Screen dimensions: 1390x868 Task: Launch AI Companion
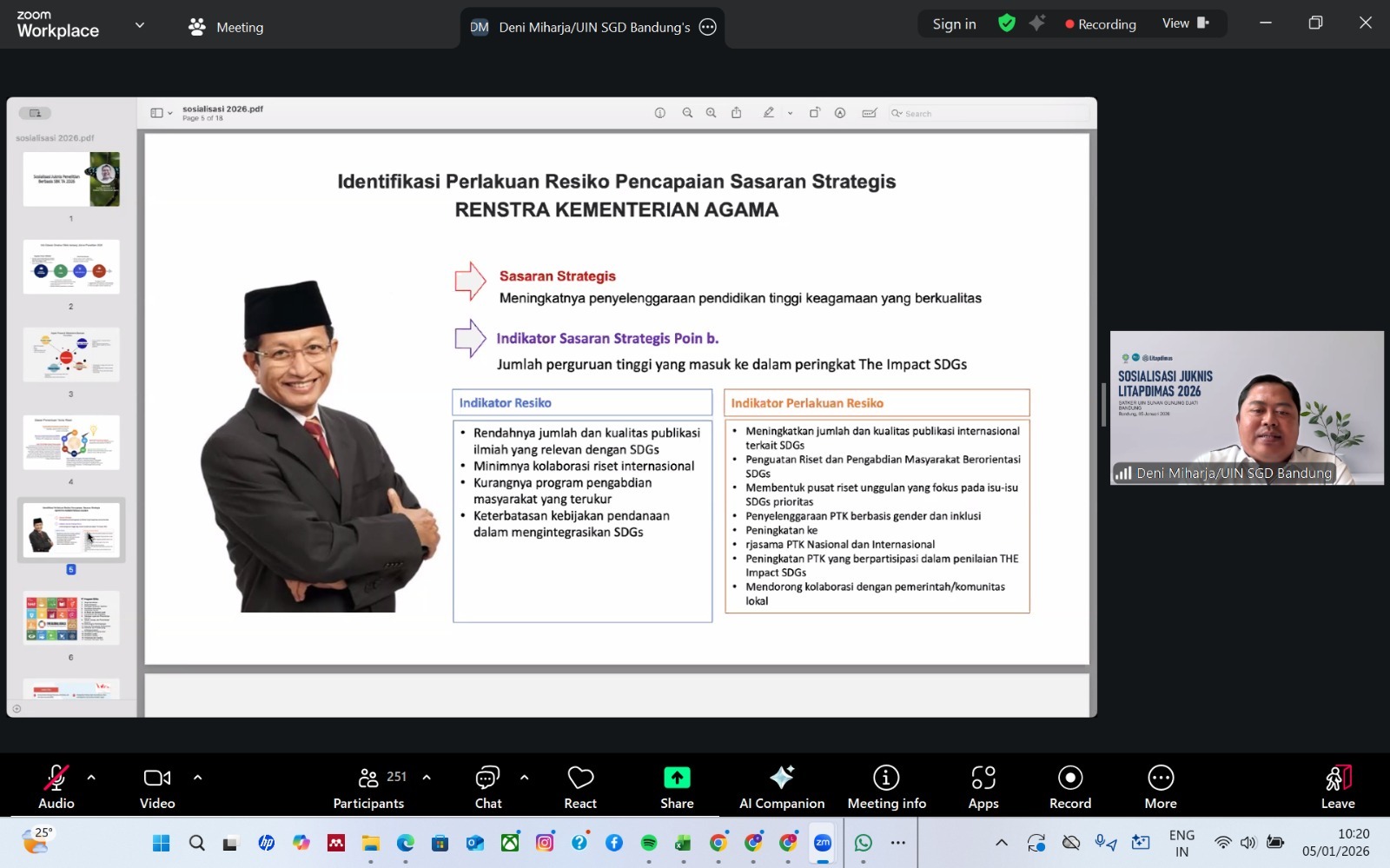(781, 786)
